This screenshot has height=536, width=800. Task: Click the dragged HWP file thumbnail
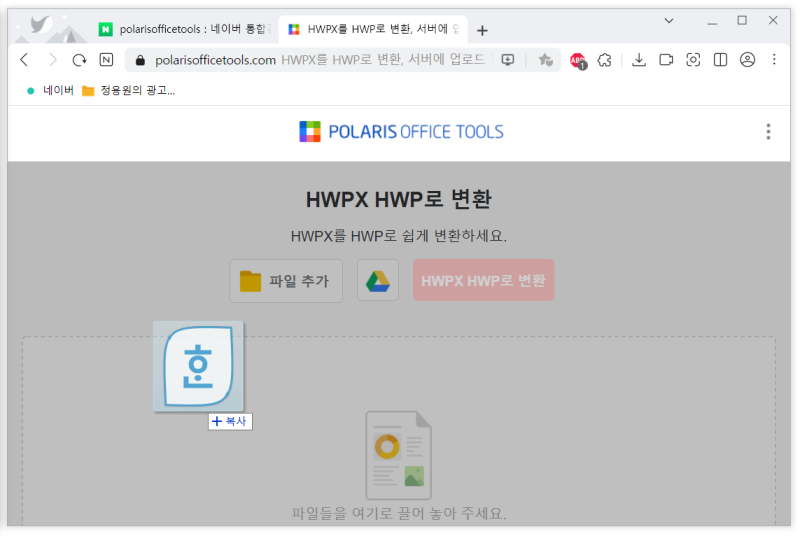[198, 366]
